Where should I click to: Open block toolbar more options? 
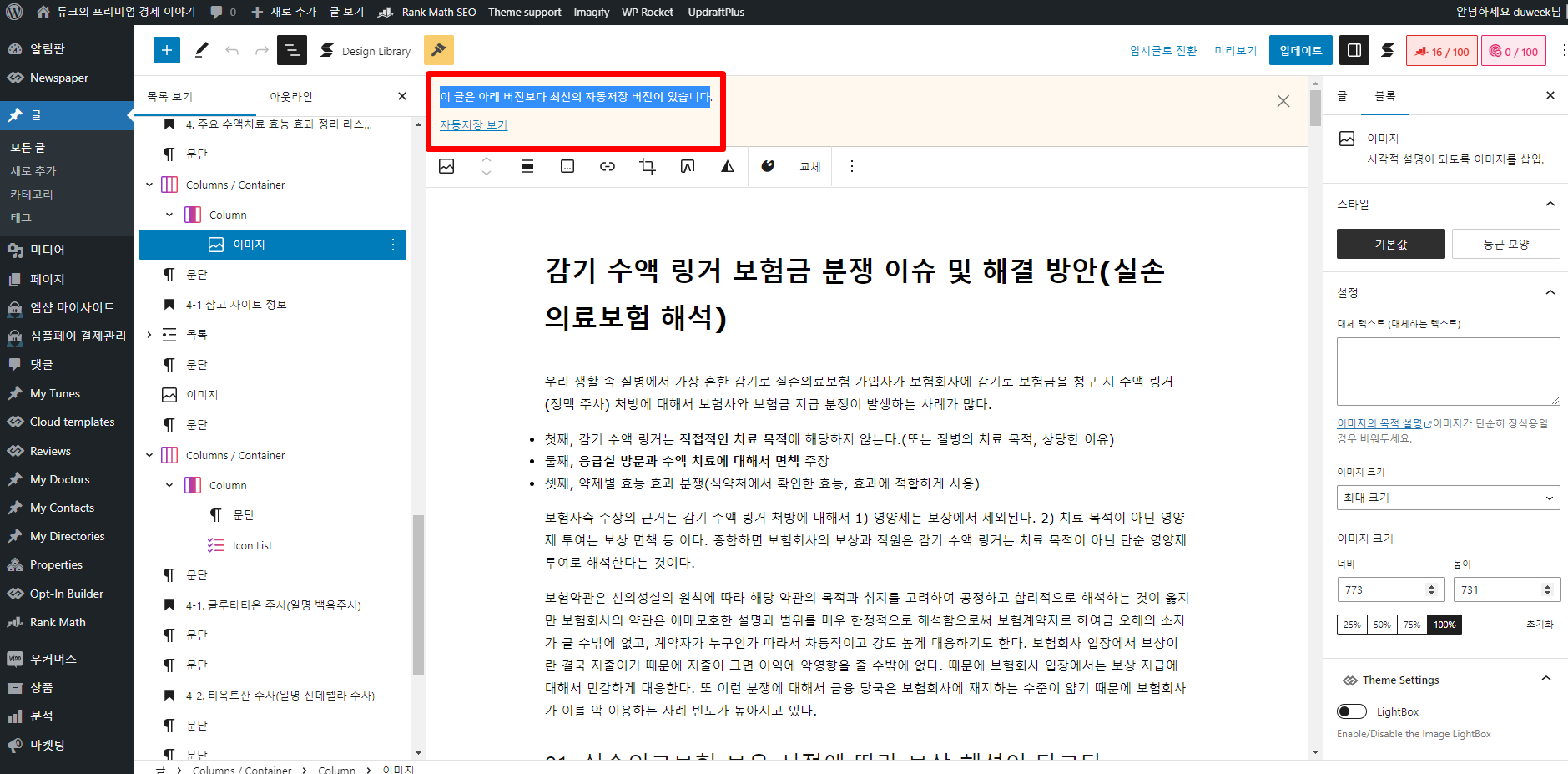[x=851, y=166]
